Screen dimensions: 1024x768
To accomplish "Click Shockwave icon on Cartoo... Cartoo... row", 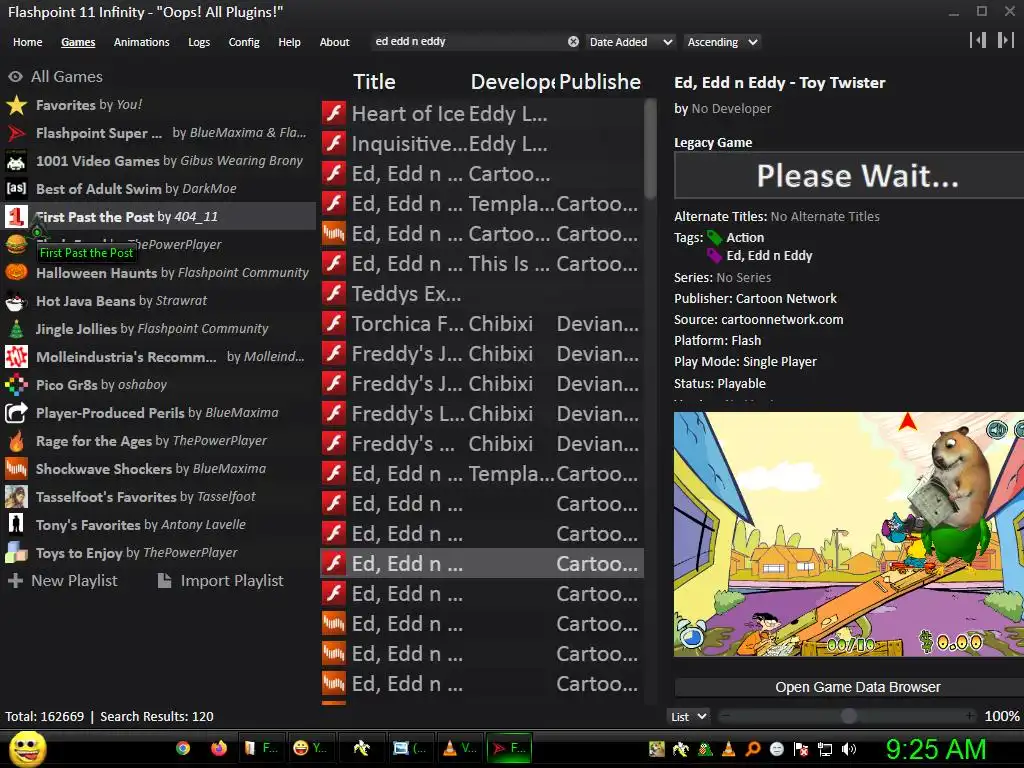I will click(x=334, y=234).
